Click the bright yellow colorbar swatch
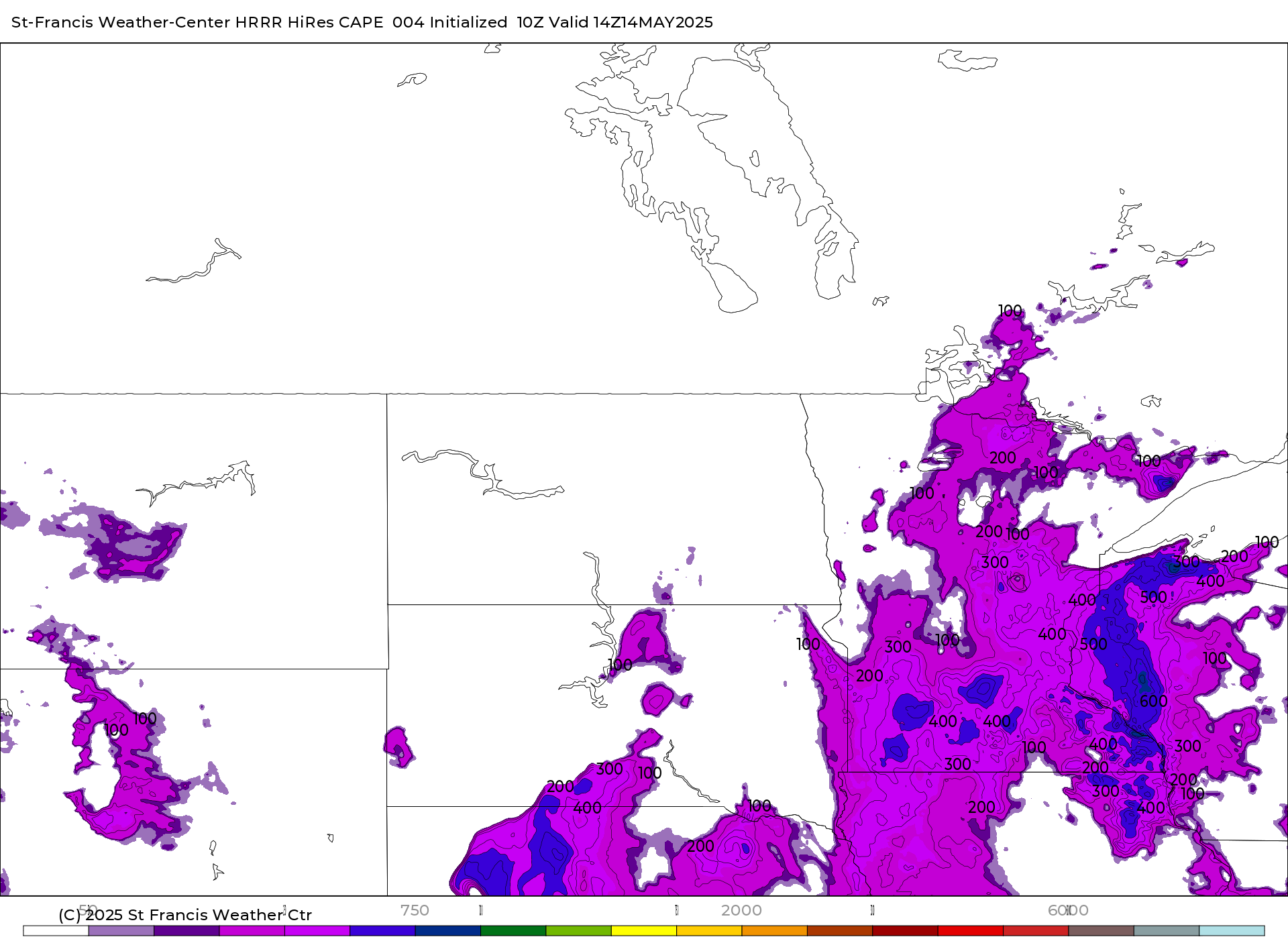The width and height of the screenshot is (1288, 939). pos(644,931)
